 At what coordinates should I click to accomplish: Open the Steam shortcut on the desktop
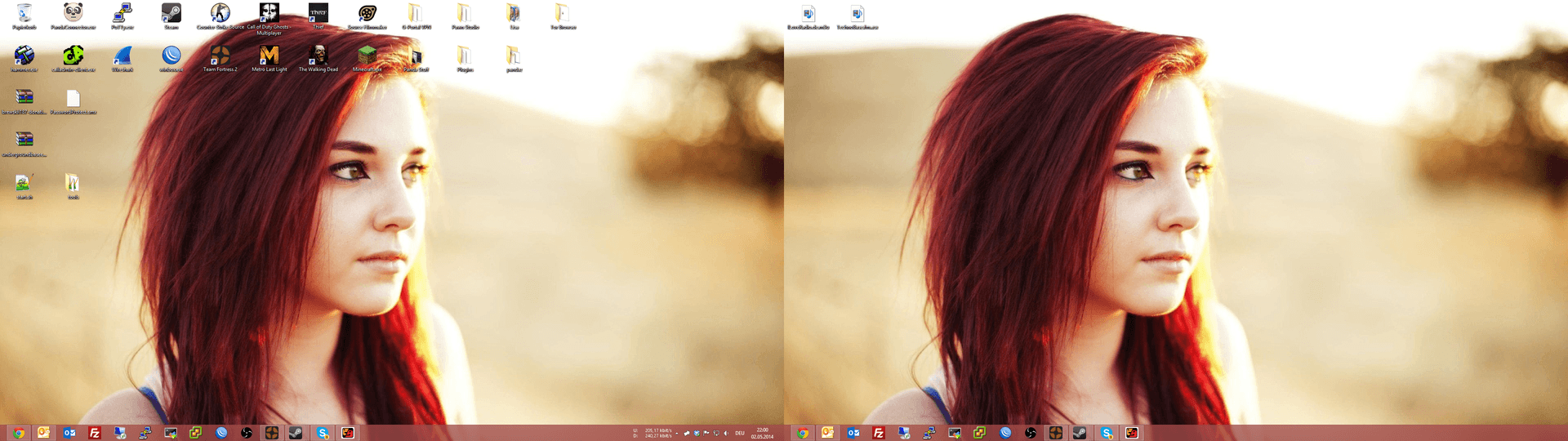click(x=171, y=14)
